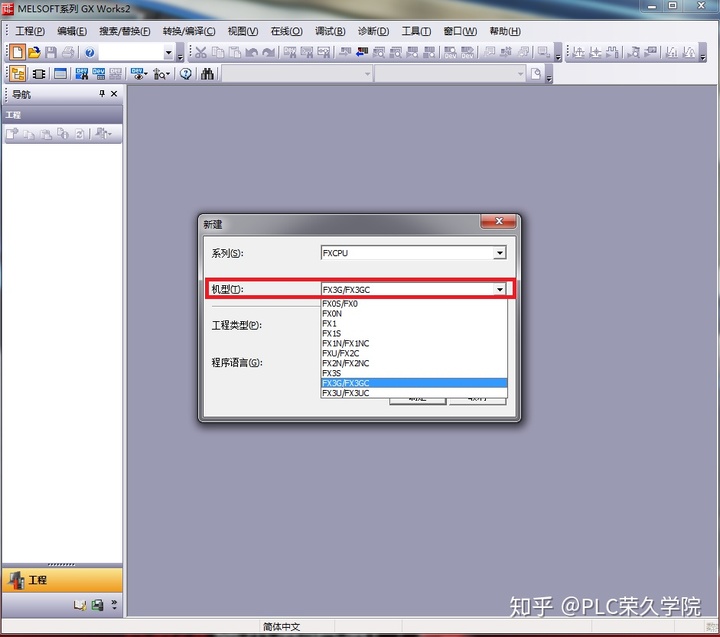
Task: Click the Print icon in toolbar
Action: point(68,52)
